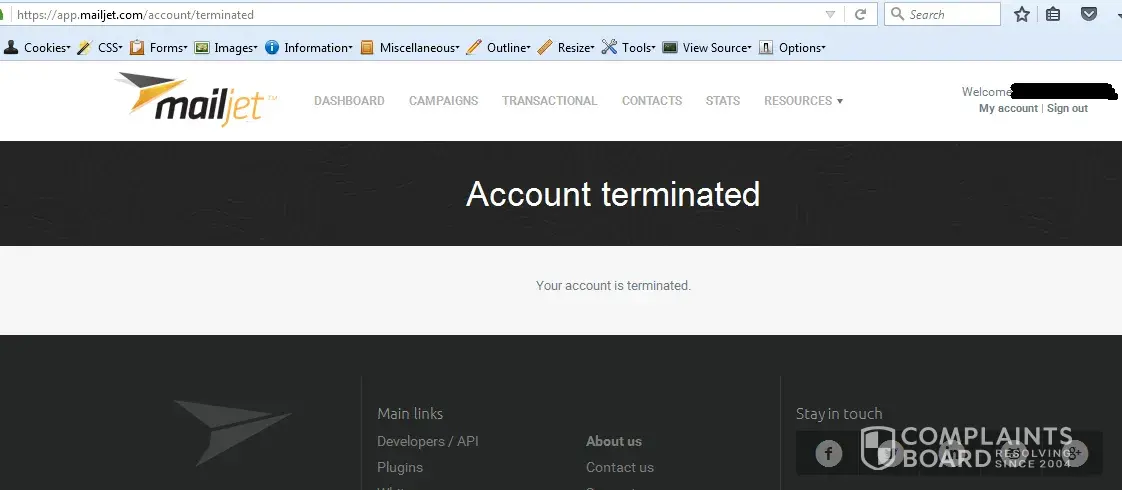Click the Google Plus social icon

pyautogui.click(x=1075, y=454)
